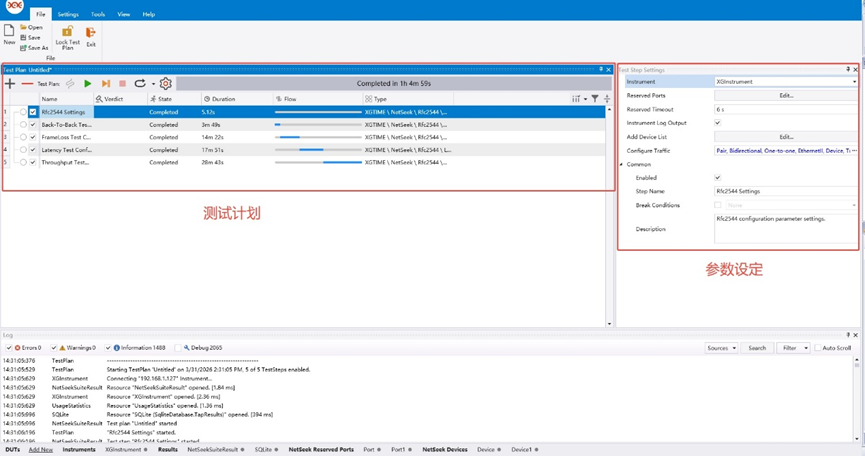Click the New test plan icon

pos(9,30)
